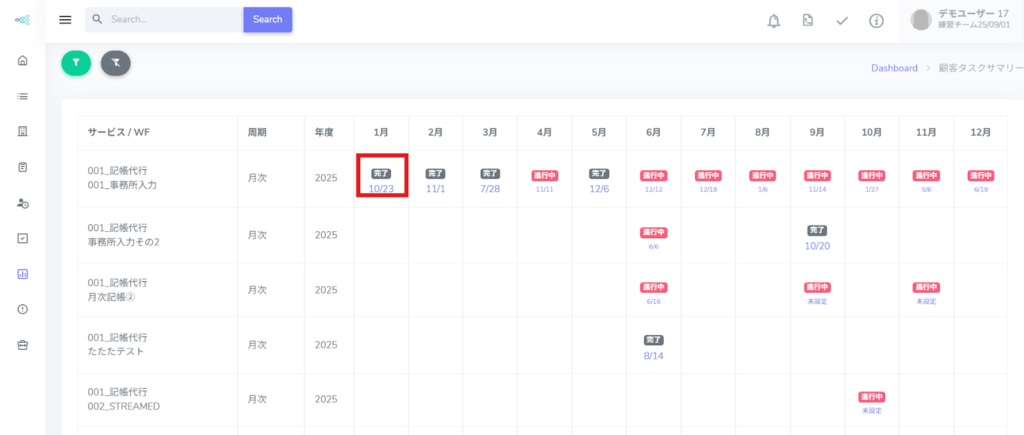This screenshot has height=435, width=1024.
Task: Open the hamburger navigation menu
Action: (66, 20)
